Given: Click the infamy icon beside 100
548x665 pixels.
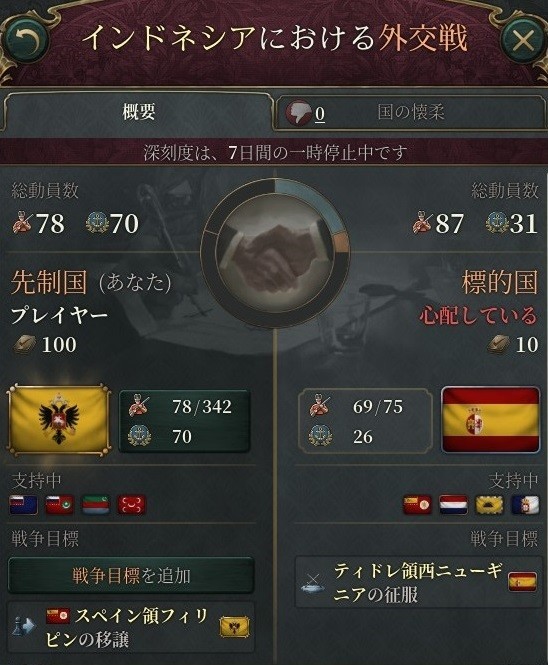Looking at the screenshot, I should tap(25, 344).
